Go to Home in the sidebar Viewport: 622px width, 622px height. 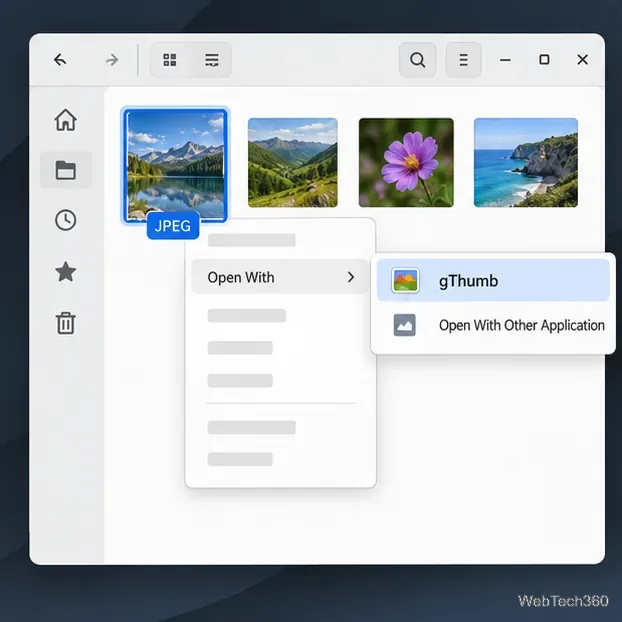point(65,120)
